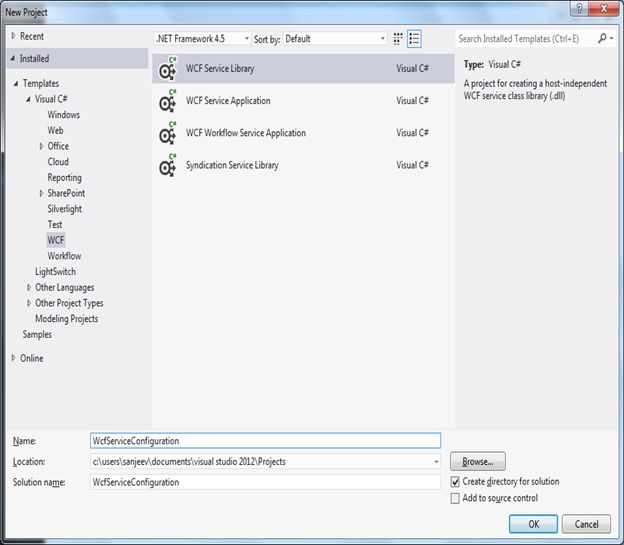Switch to small icons grid view

click(398, 39)
